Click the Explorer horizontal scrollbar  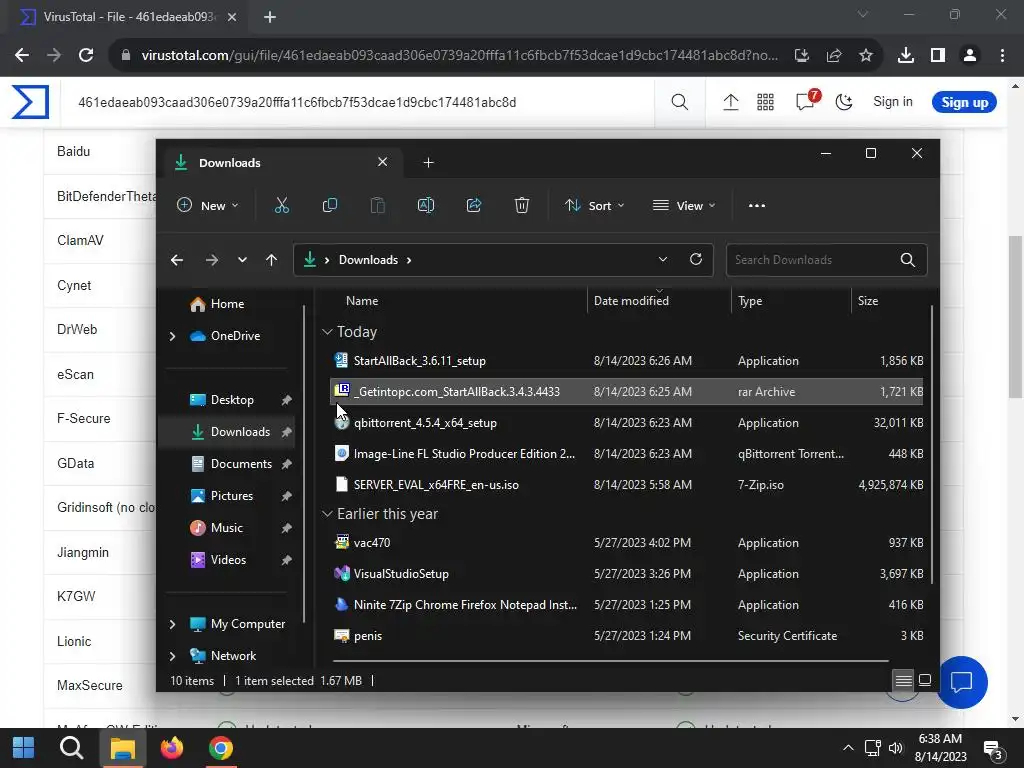pyautogui.click(x=610, y=661)
